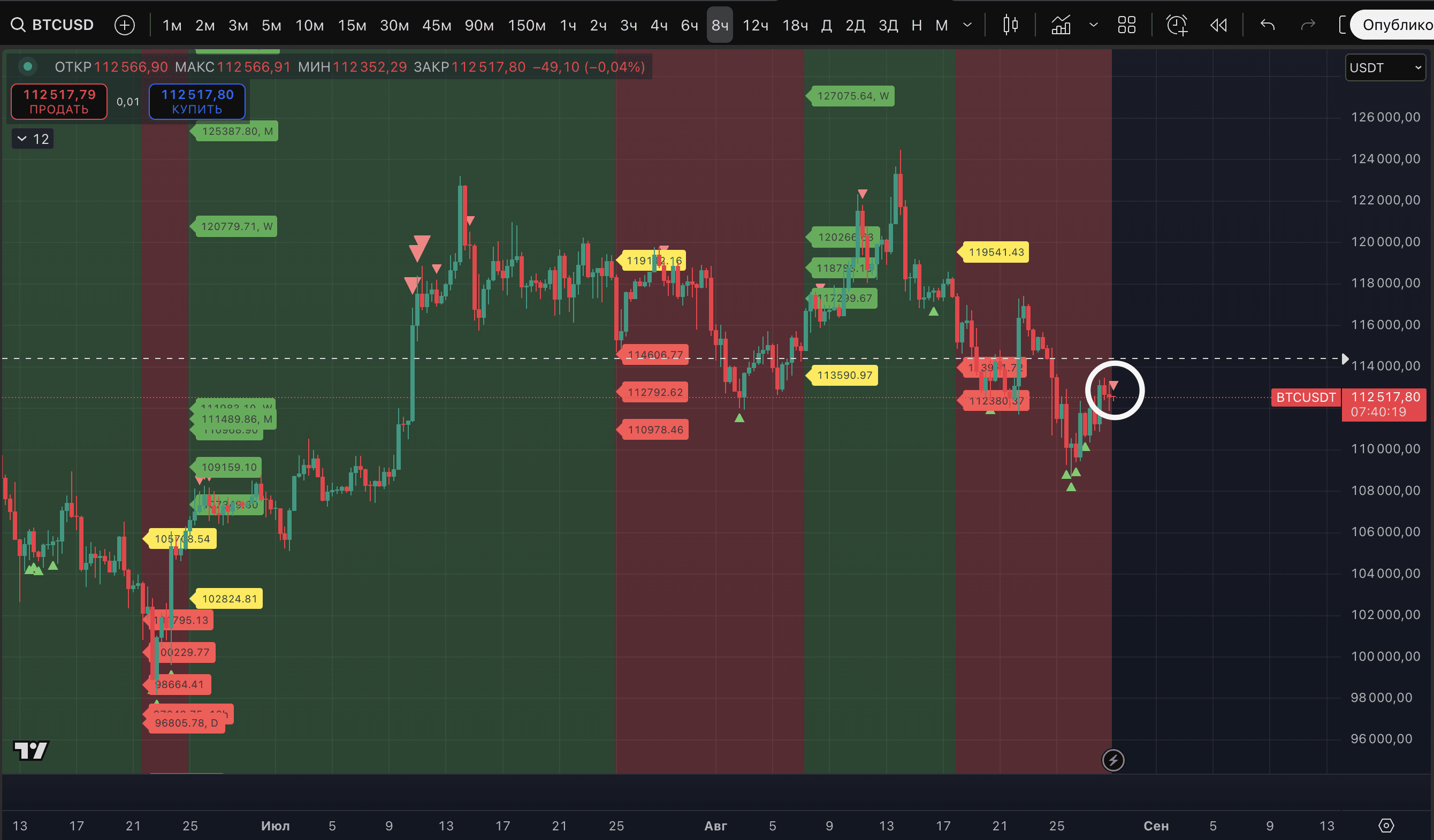Add symbol to compare with plus icon
This screenshot has width=1434, height=840.
pyautogui.click(x=125, y=25)
